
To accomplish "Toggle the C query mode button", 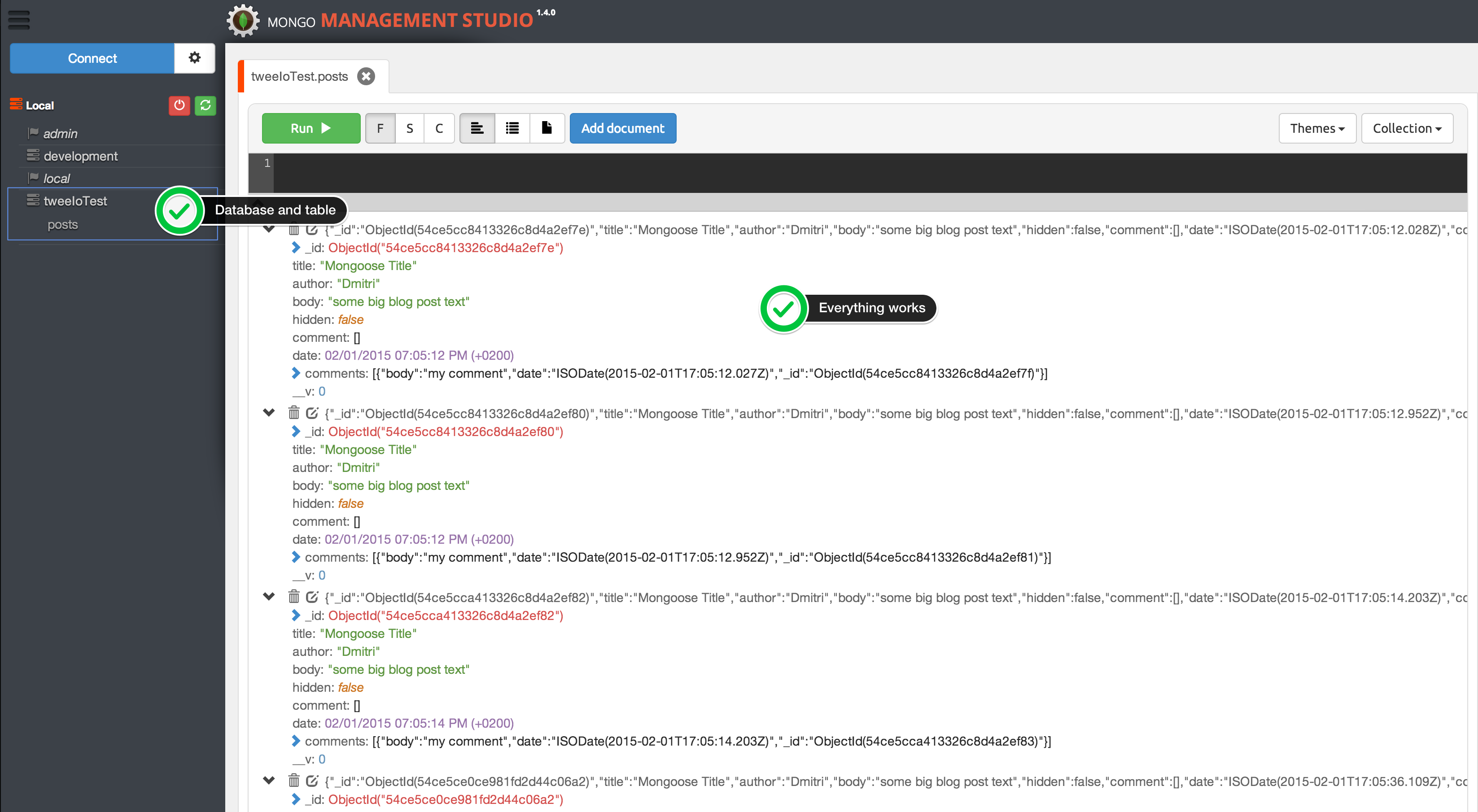I will click(439, 128).
